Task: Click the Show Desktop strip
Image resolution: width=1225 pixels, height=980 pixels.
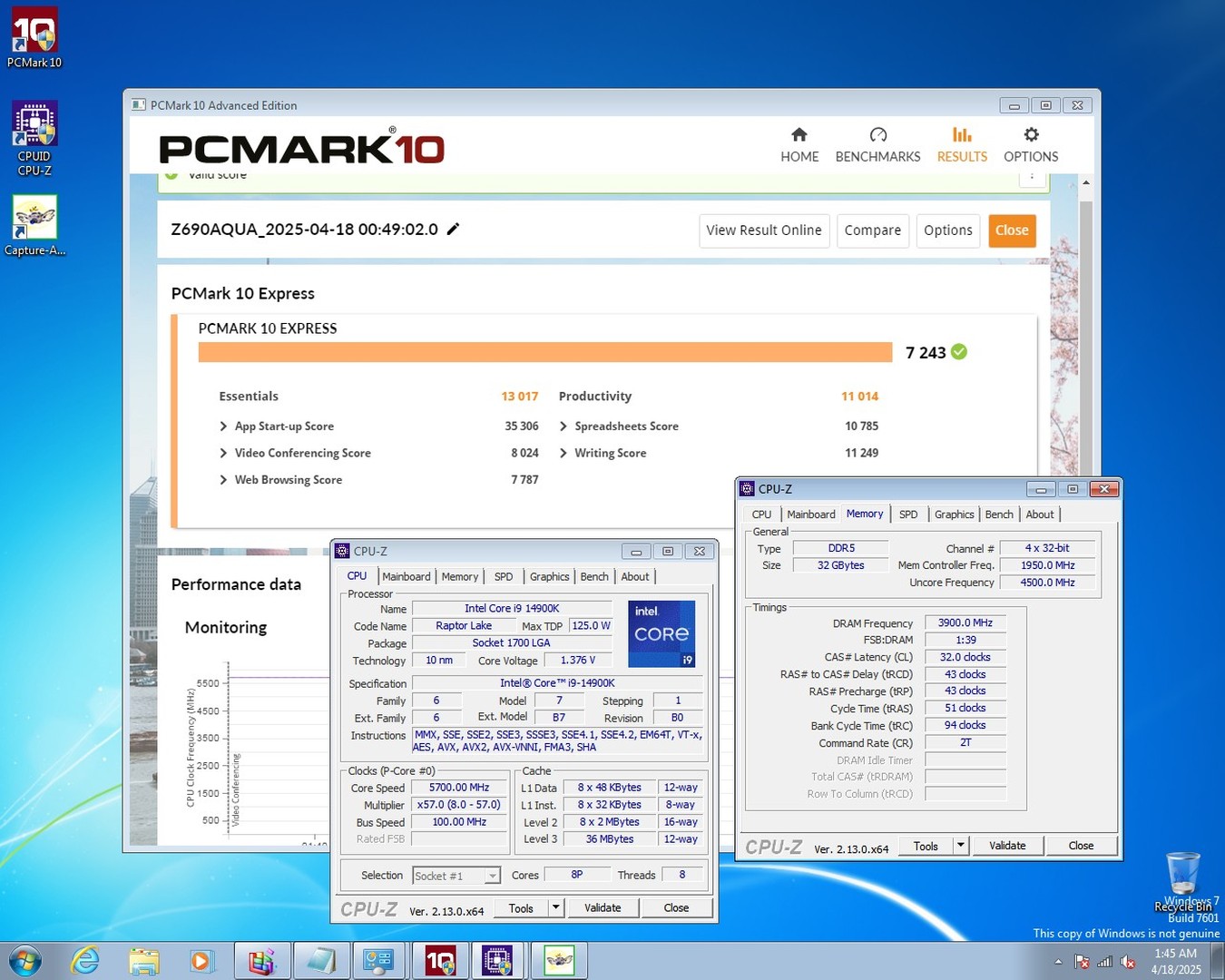Action: (x=1218, y=961)
